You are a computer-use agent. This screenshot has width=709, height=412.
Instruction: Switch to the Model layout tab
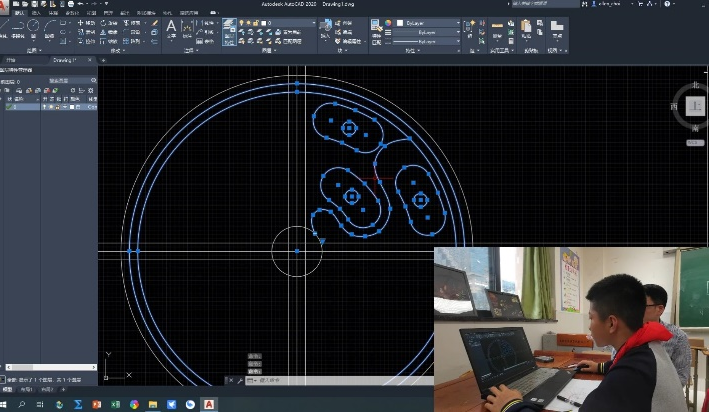click(8, 389)
